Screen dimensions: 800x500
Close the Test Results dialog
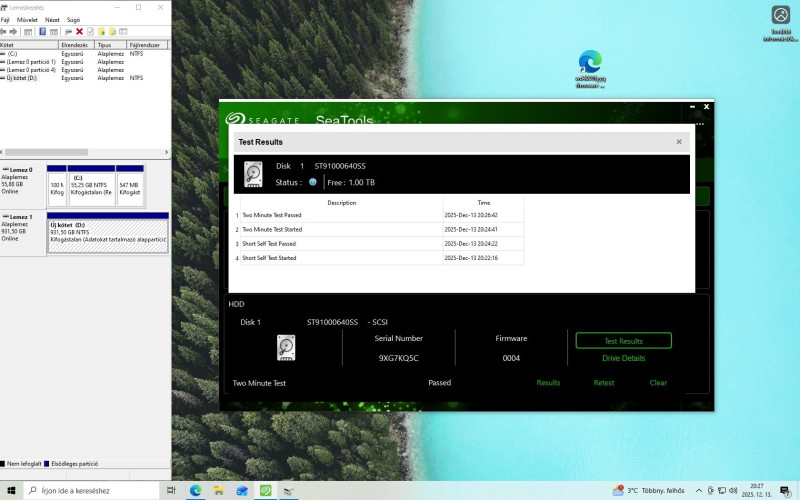tap(679, 142)
